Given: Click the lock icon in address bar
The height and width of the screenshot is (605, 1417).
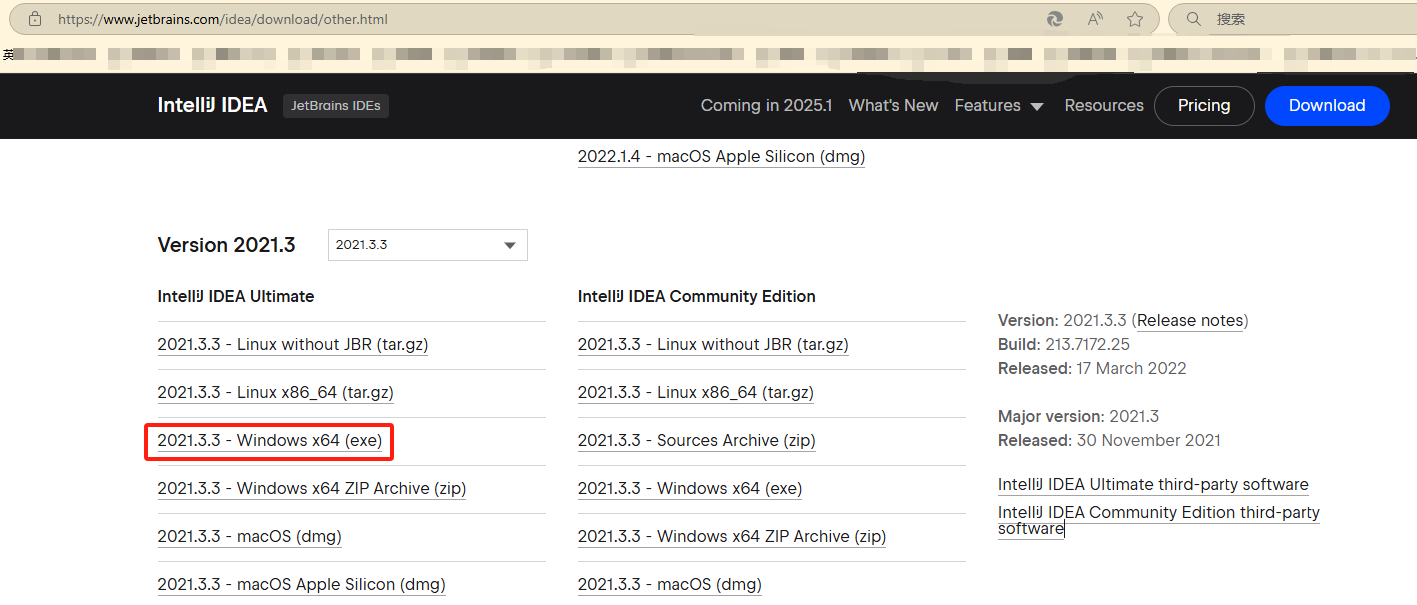Looking at the screenshot, I should point(35,19).
